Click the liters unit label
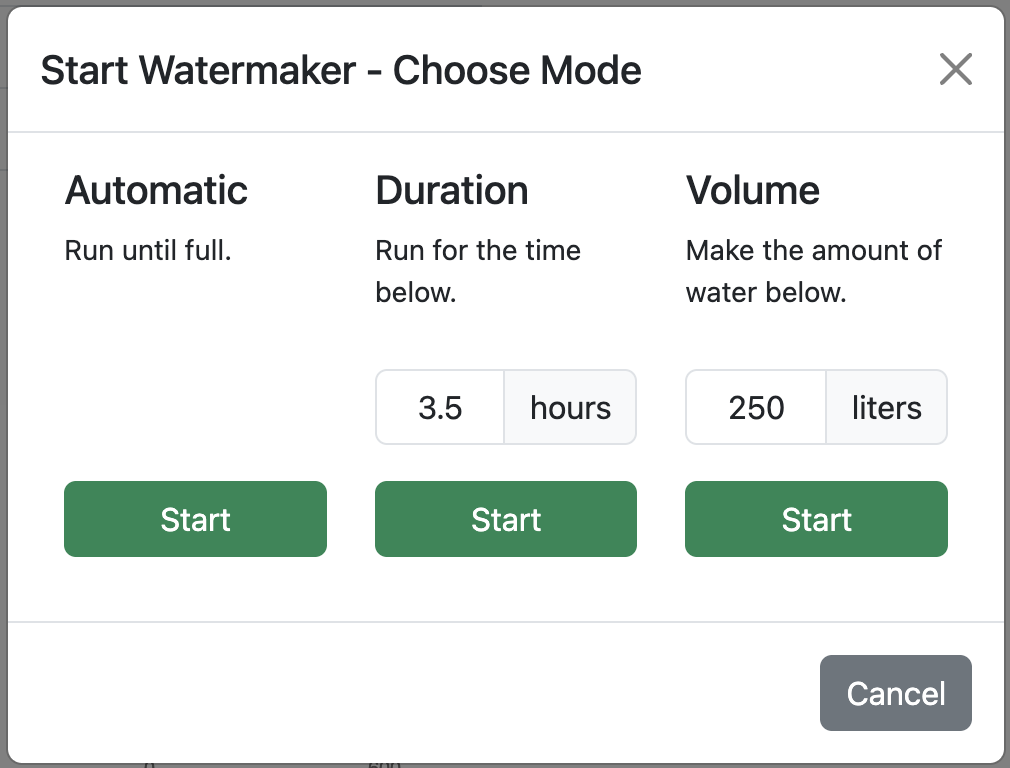The width and height of the screenshot is (1010, 768). (x=886, y=407)
